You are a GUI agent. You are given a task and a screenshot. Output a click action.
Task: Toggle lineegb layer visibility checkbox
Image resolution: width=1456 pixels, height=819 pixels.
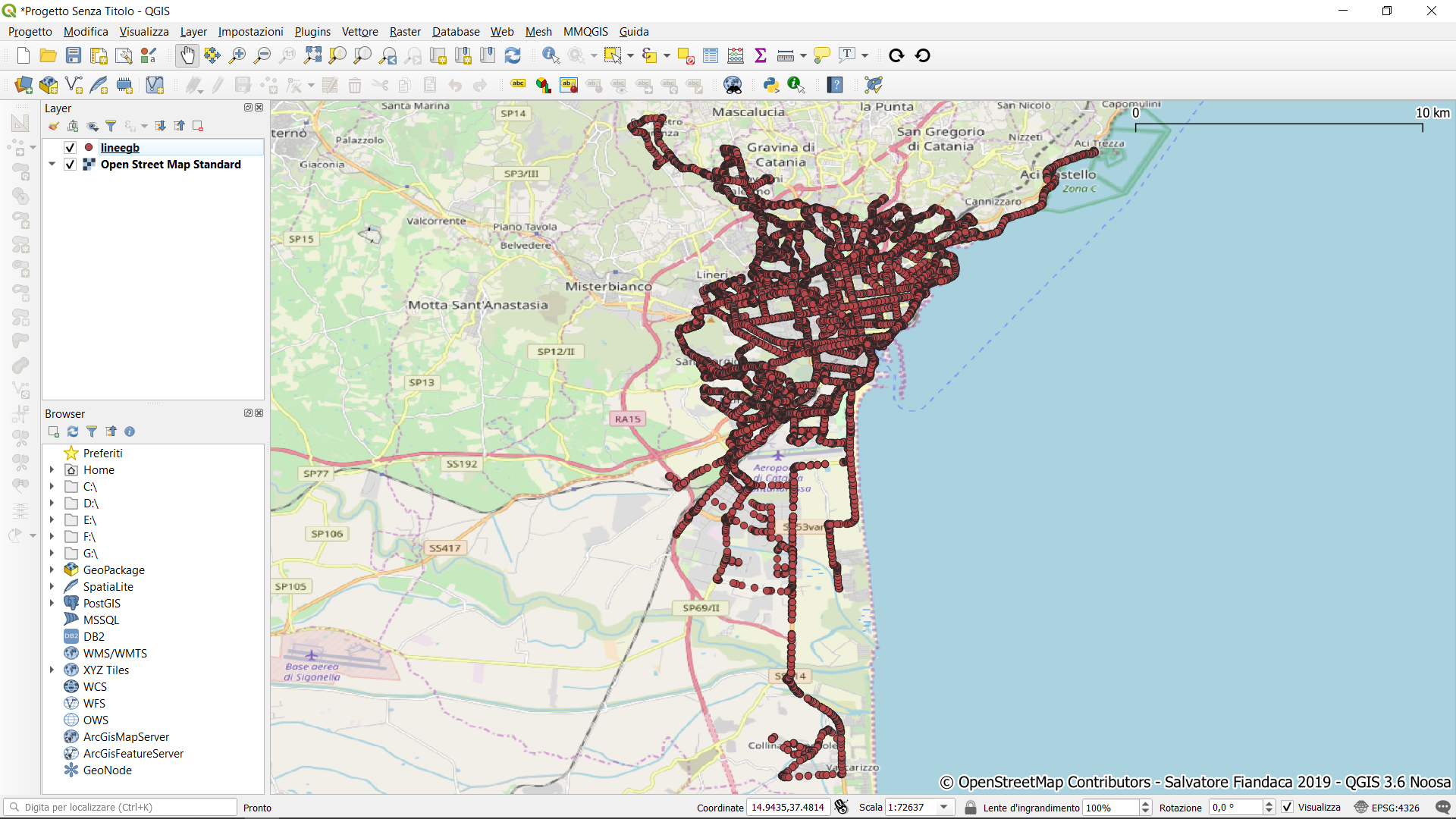71,148
